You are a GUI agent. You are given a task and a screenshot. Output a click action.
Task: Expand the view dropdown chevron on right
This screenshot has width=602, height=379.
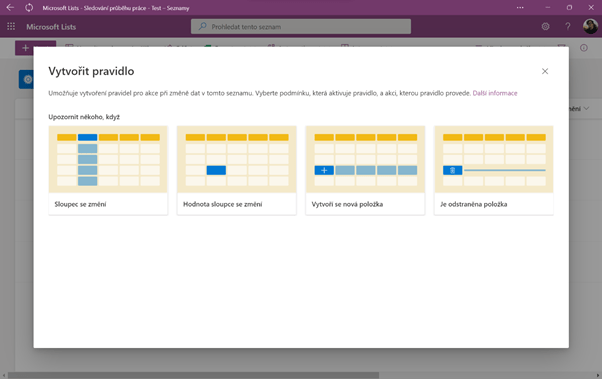coord(586,109)
